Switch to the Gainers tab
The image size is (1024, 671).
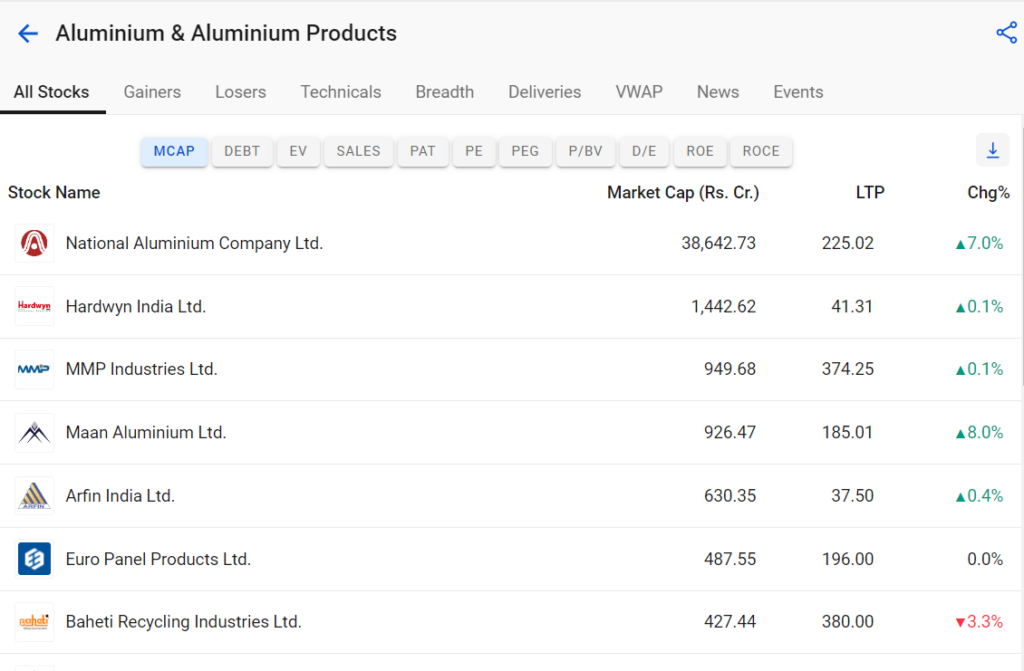152,92
